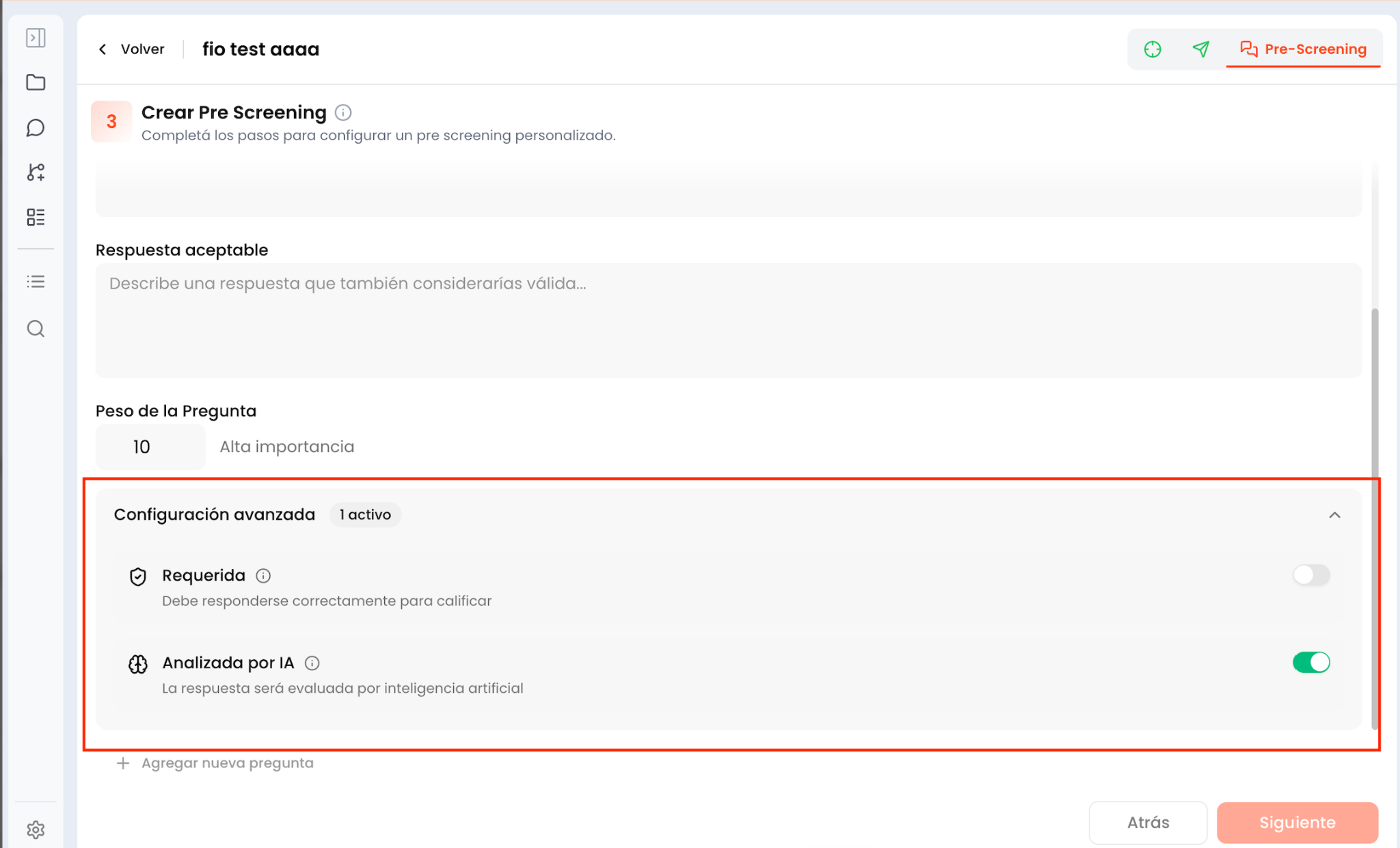The height and width of the screenshot is (848, 1400).
Task: Open the grid-list dashboard icon in sidebar
Action: [x=36, y=217]
